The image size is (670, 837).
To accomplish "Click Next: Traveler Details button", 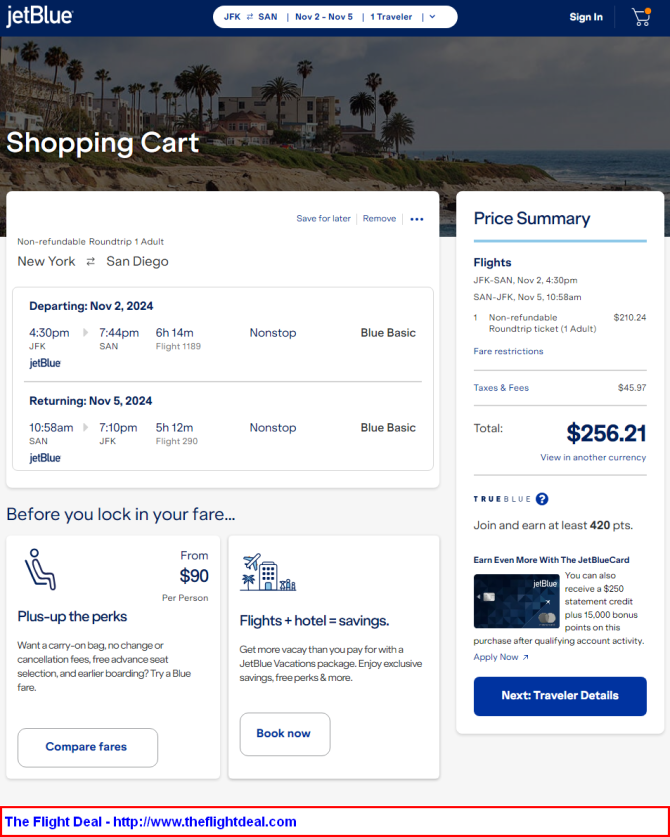I will [560, 696].
